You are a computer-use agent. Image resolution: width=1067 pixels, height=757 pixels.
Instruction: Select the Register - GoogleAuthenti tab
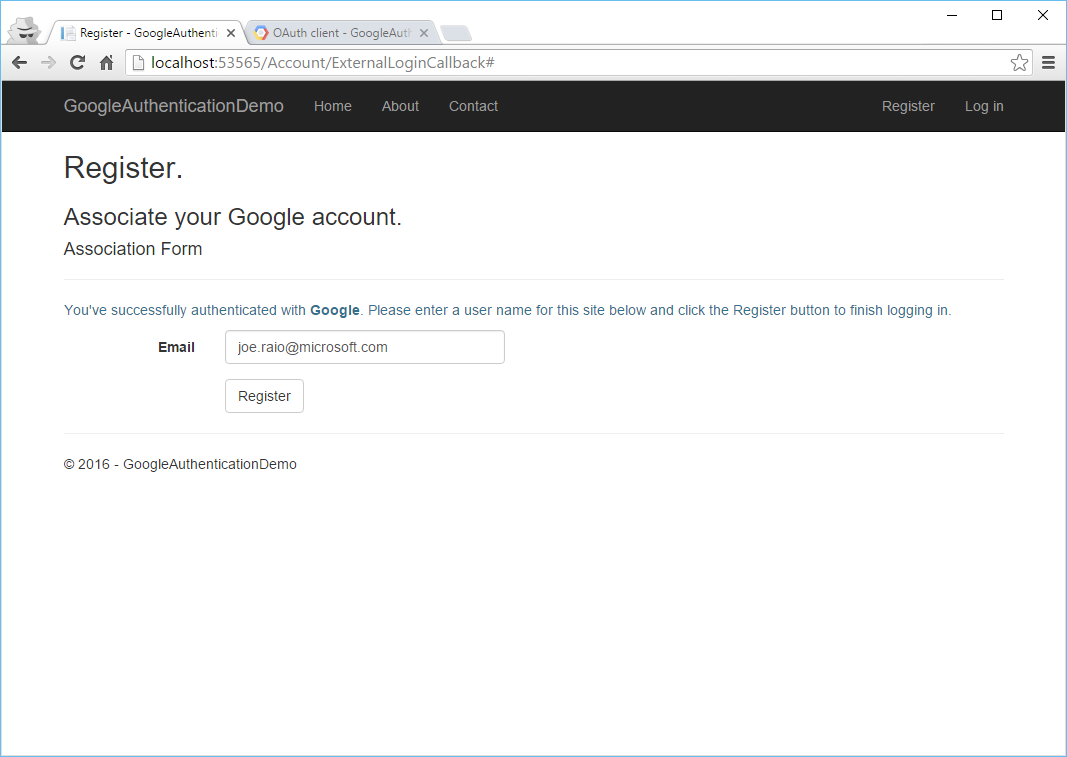tap(148, 33)
